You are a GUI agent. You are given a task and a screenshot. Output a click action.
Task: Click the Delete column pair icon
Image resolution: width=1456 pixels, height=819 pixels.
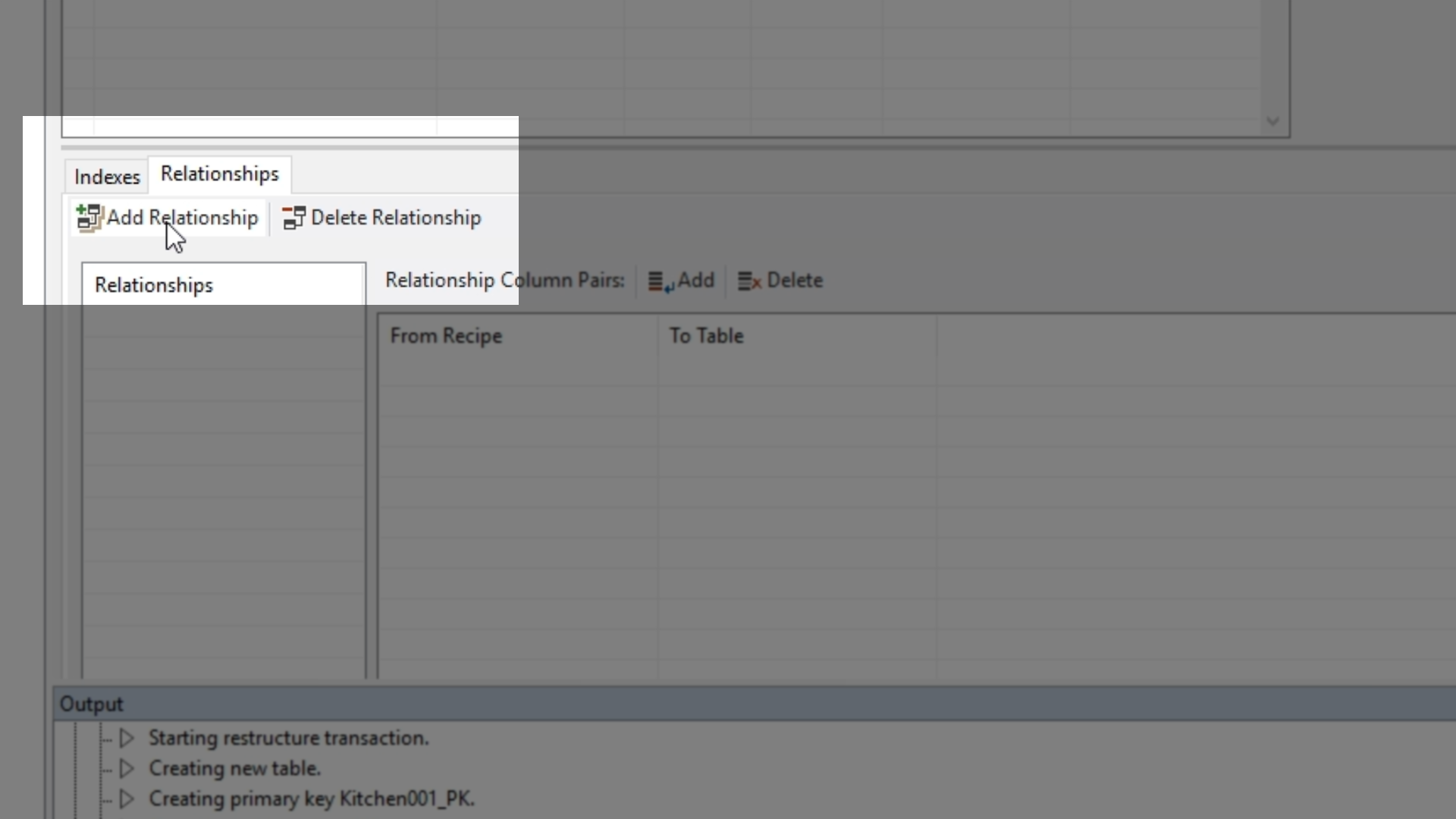(749, 281)
